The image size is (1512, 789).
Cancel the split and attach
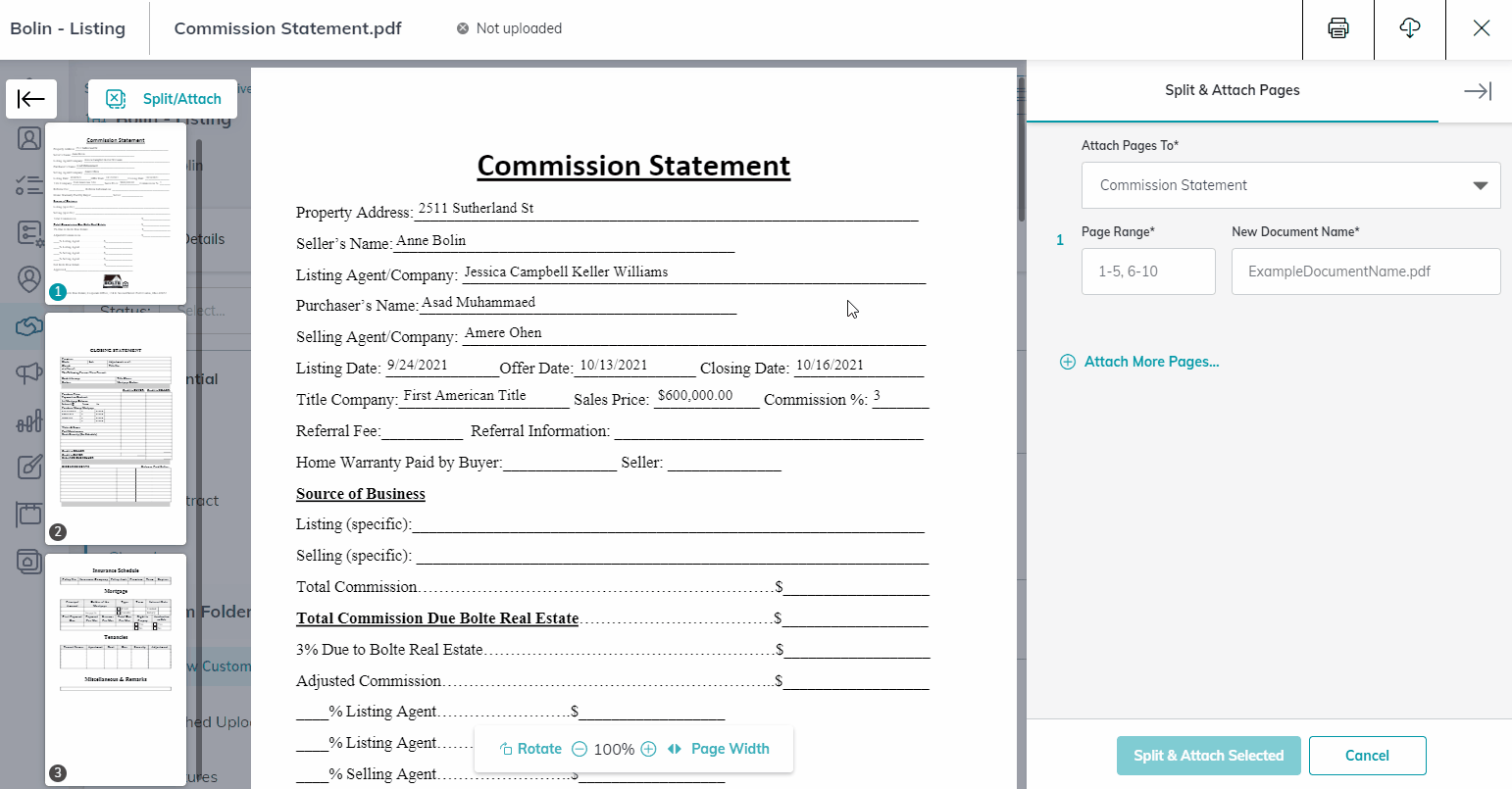coord(1367,756)
